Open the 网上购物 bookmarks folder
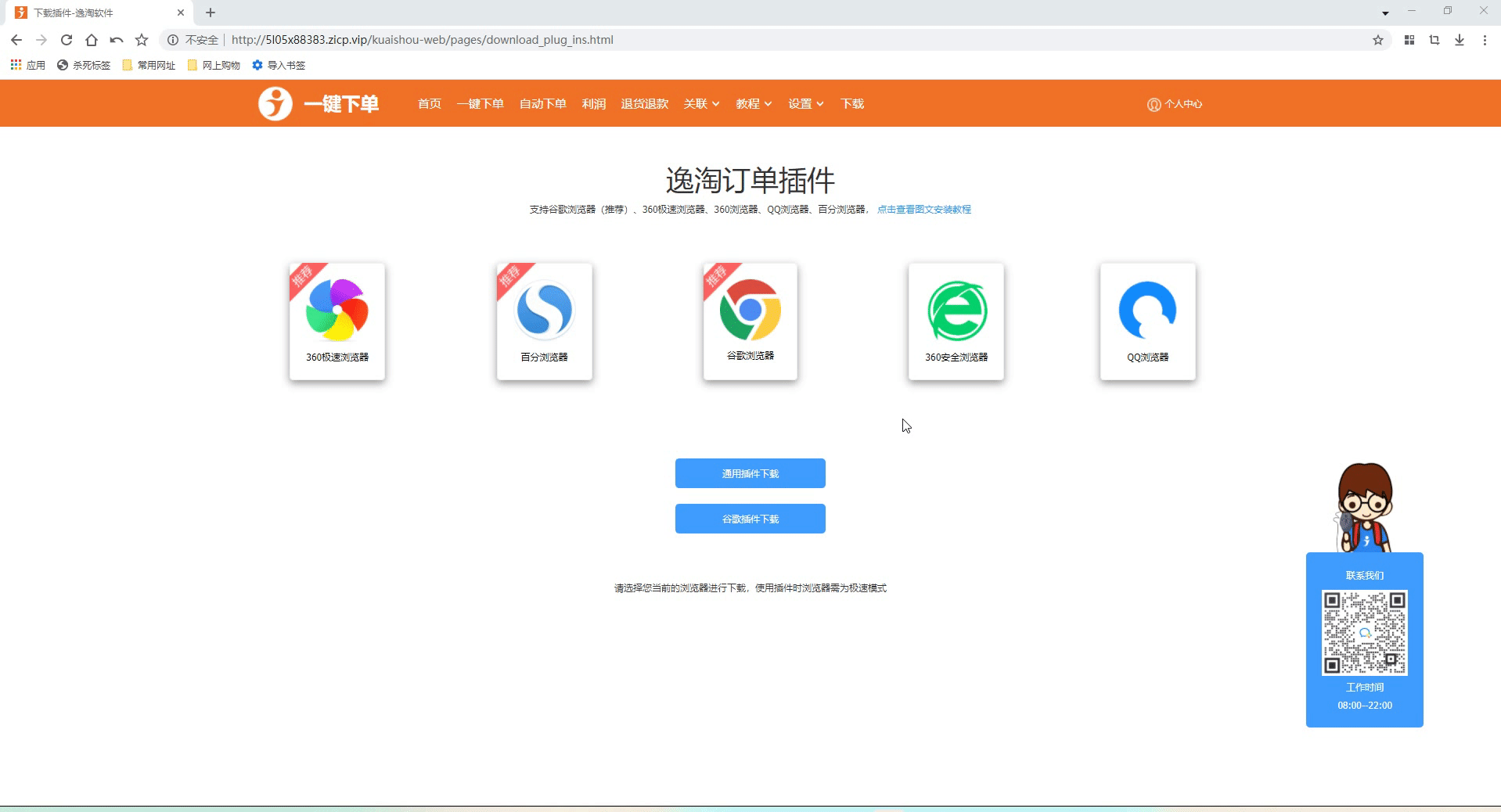1501x812 pixels. pos(214,65)
